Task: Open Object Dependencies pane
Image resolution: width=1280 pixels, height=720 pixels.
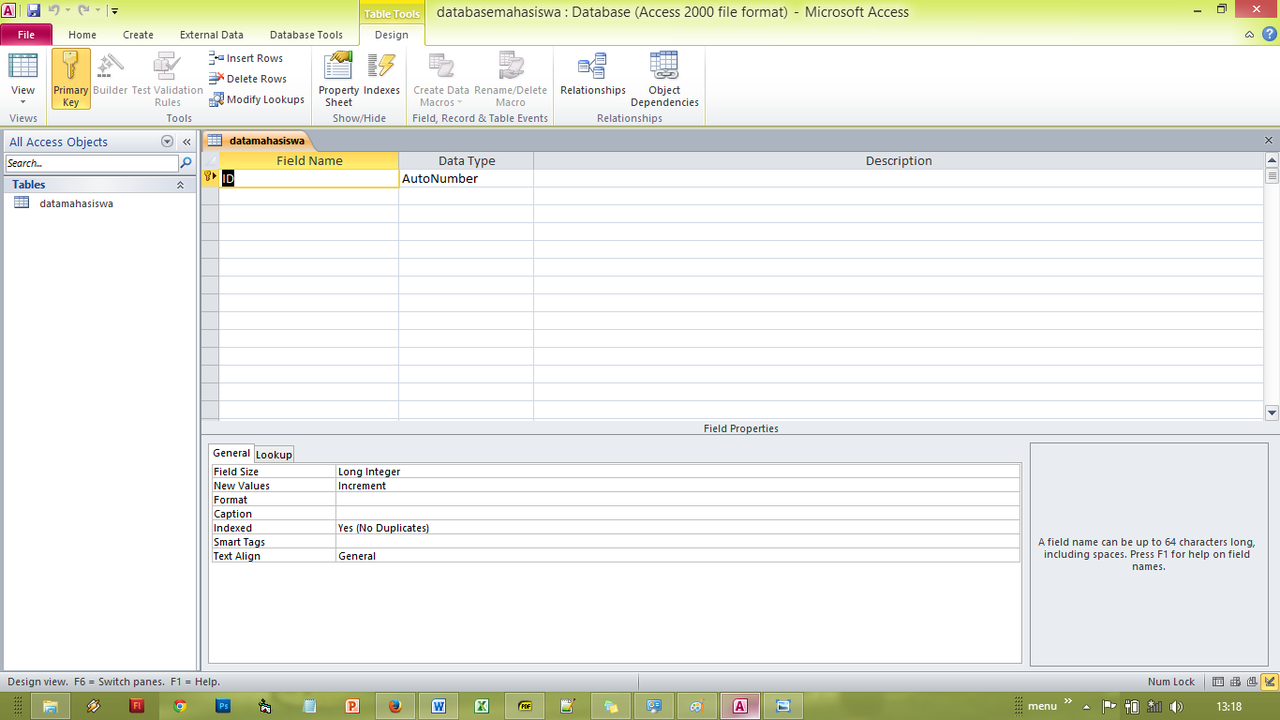Action: coord(664,78)
